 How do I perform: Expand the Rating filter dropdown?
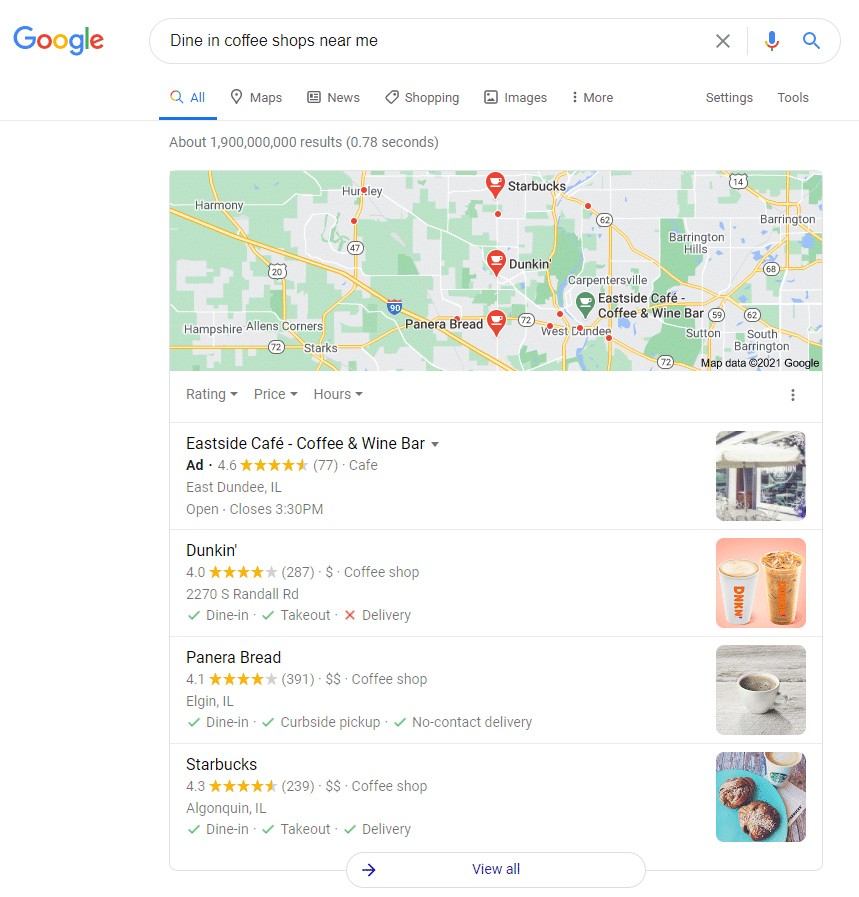(212, 394)
